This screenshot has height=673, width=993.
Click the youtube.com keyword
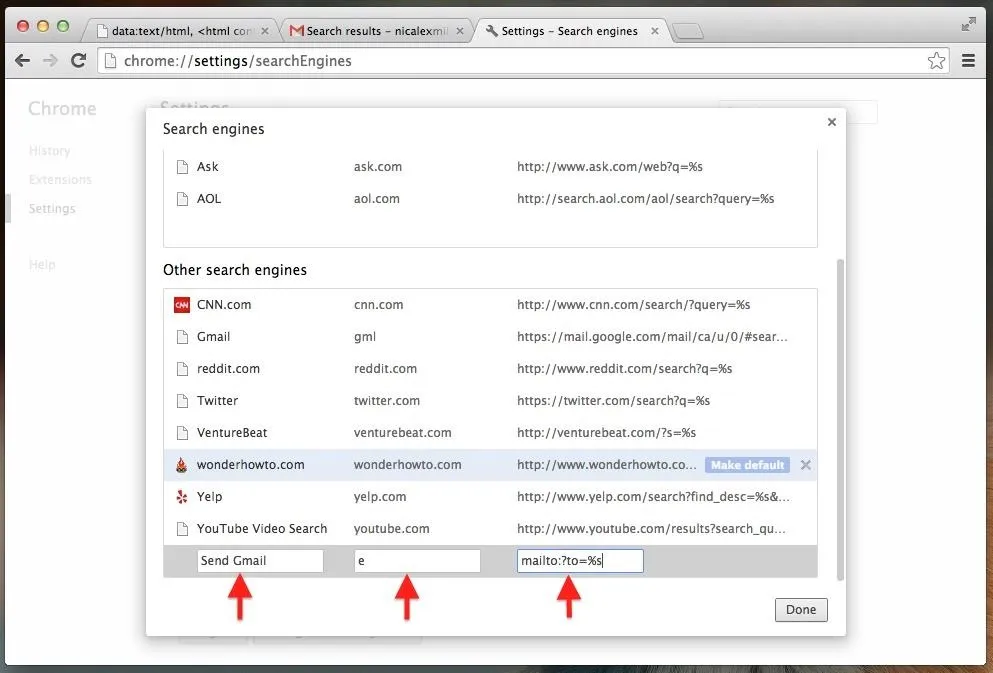pos(391,529)
